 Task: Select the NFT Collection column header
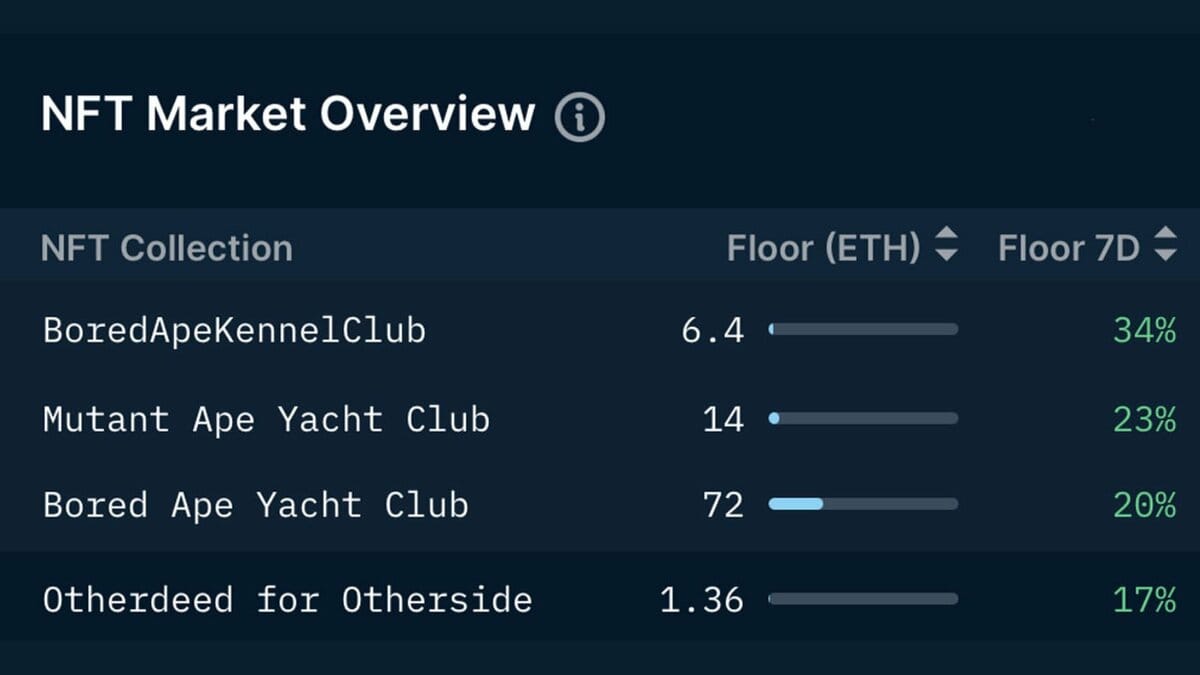(167, 248)
